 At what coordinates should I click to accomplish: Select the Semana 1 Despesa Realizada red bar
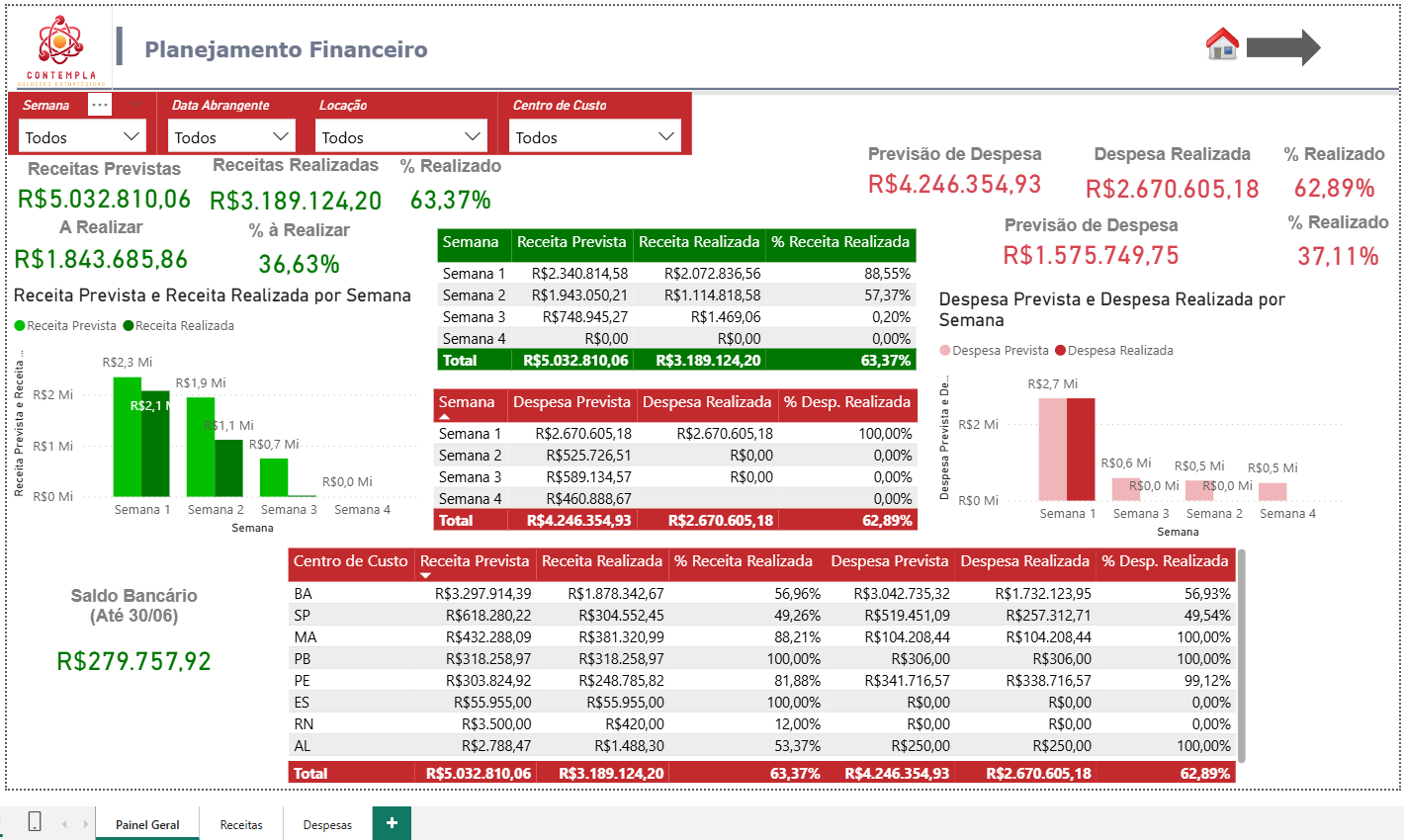click(1082, 450)
